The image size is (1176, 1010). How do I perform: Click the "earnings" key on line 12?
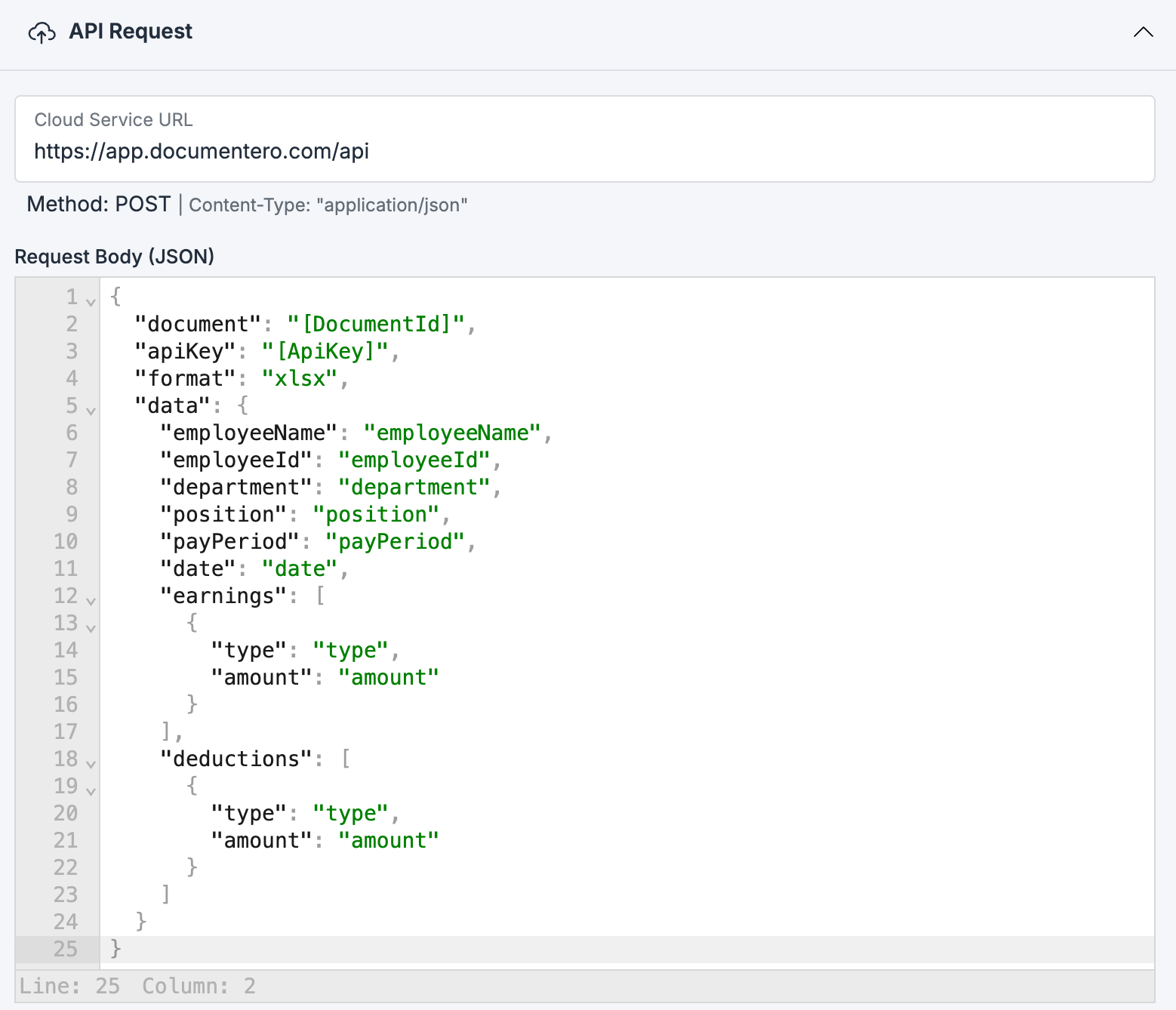click(x=223, y=596)
